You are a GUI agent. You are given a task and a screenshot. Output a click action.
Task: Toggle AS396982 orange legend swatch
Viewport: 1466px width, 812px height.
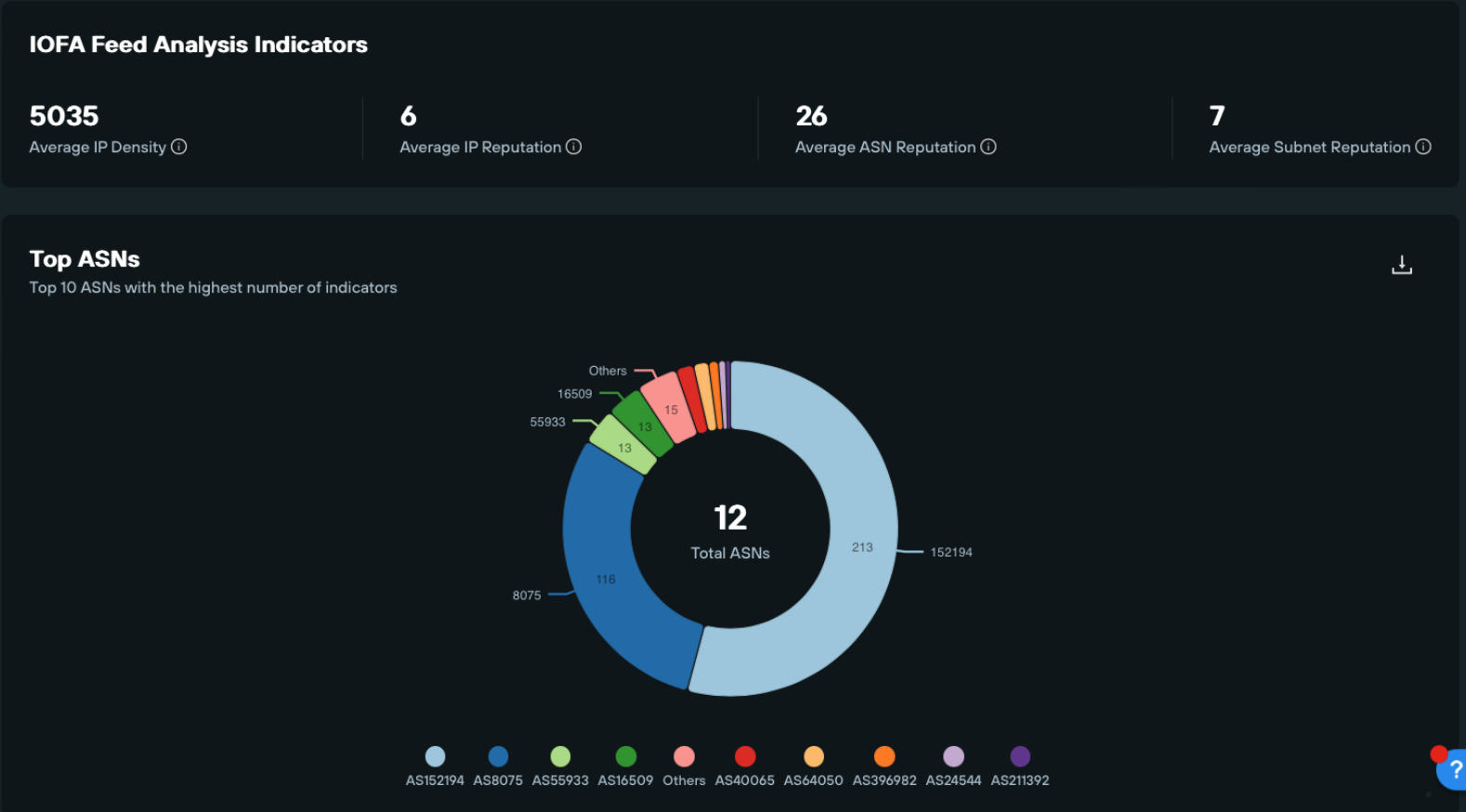[x=884, y=756]
